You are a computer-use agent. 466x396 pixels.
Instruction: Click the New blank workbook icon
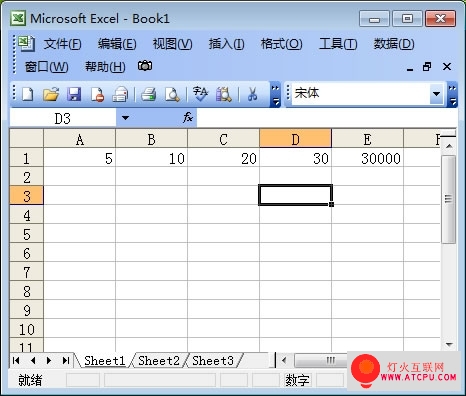27,94
